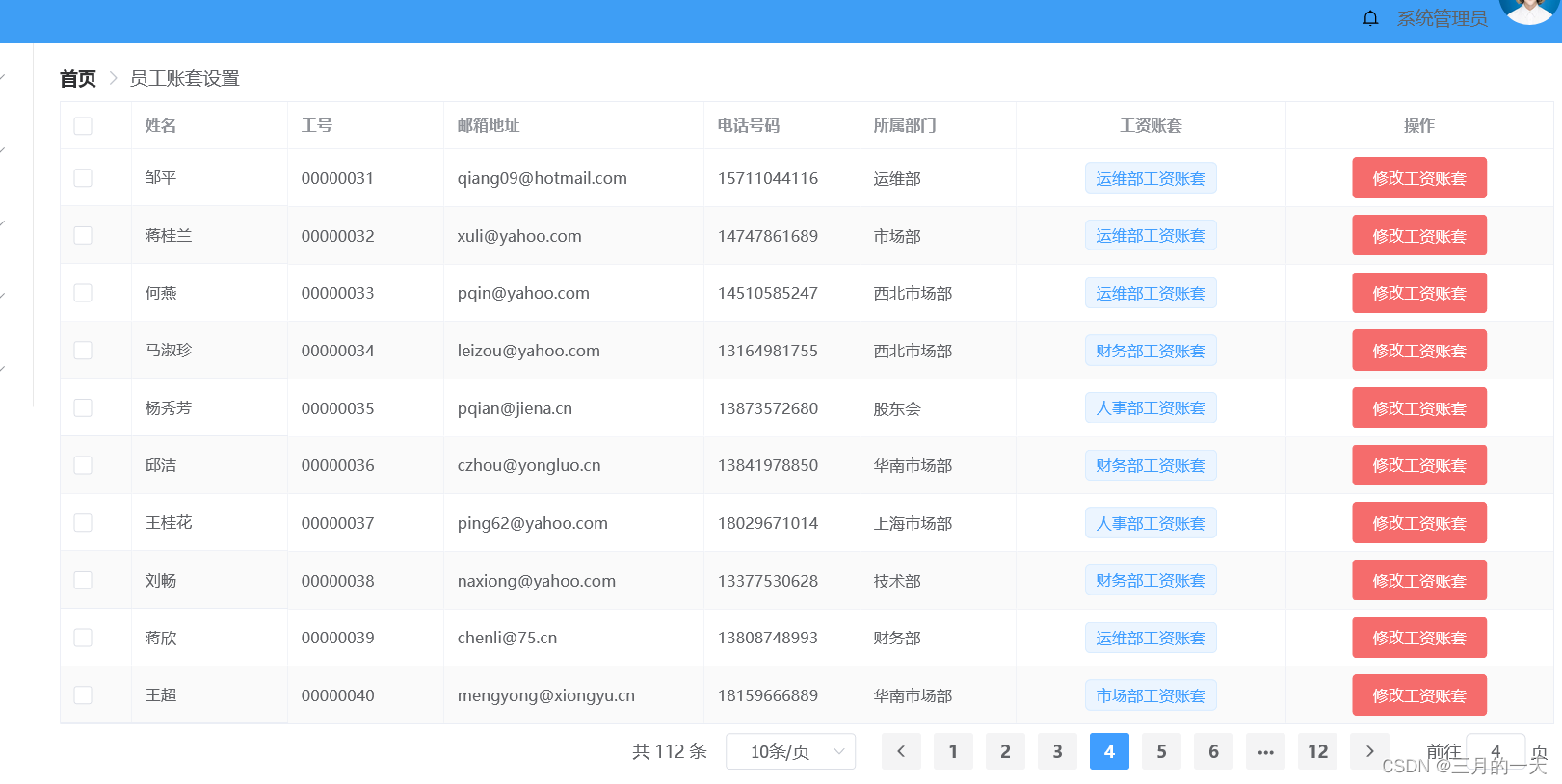
Task: Open the 10条/页 page size dropdown
Action: click(x=790, y=751)
